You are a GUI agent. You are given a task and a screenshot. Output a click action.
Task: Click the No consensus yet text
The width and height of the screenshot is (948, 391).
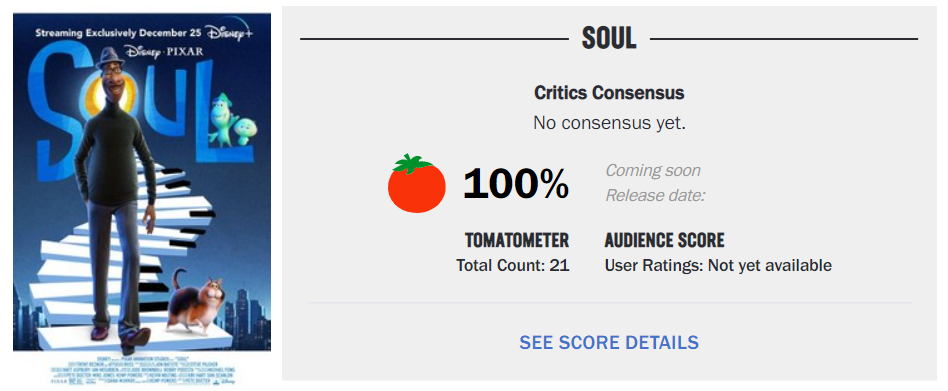[x=609, y=123]
